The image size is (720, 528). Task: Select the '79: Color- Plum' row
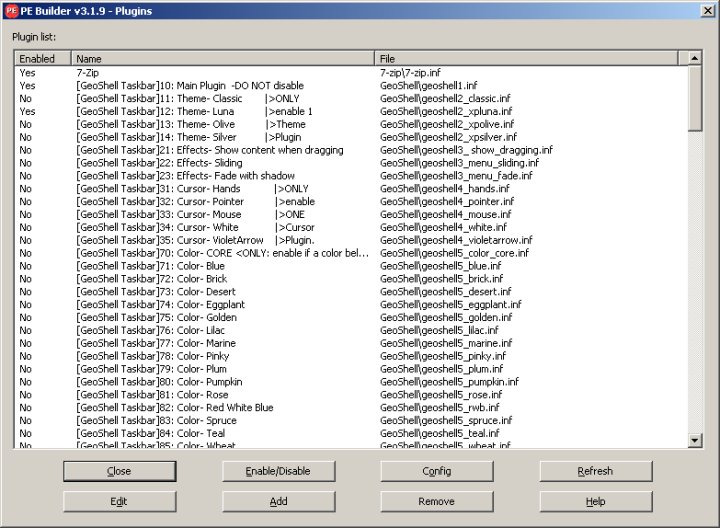pos(351,368)
